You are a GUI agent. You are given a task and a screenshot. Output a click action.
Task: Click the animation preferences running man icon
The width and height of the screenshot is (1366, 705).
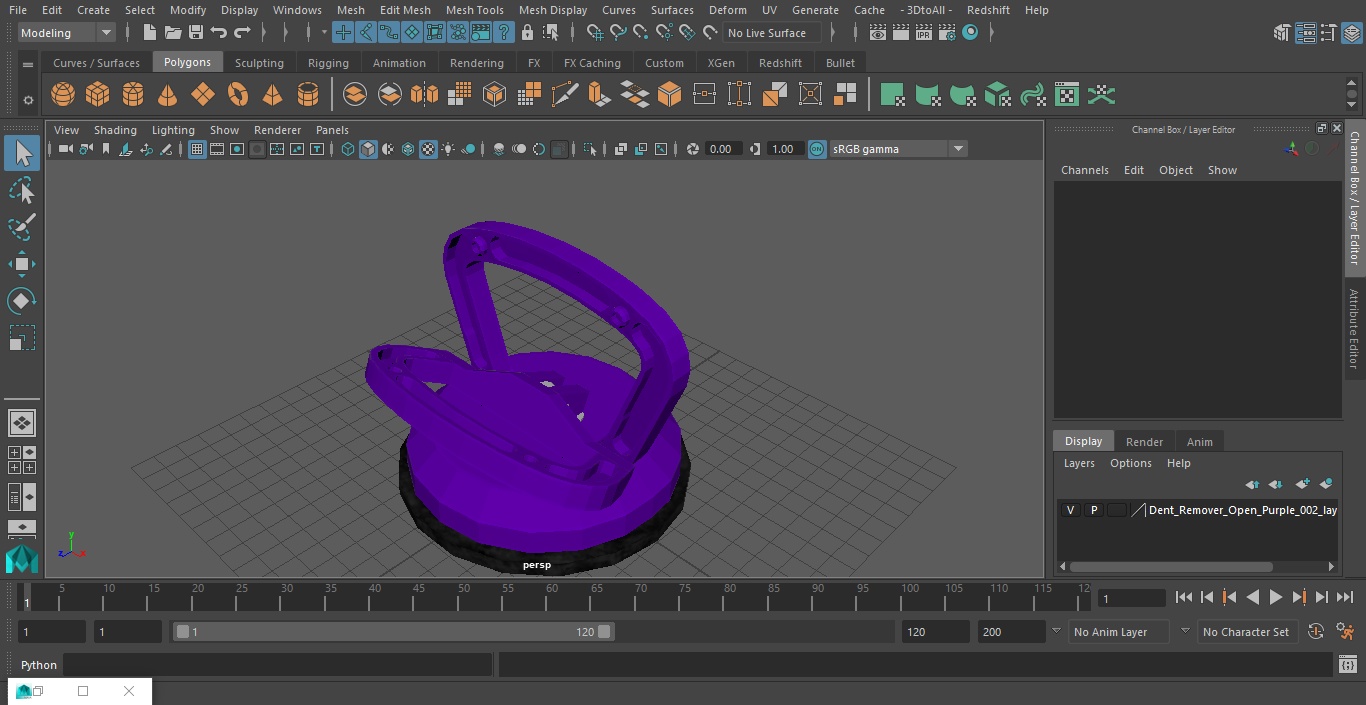click(x=1346, y=632)
